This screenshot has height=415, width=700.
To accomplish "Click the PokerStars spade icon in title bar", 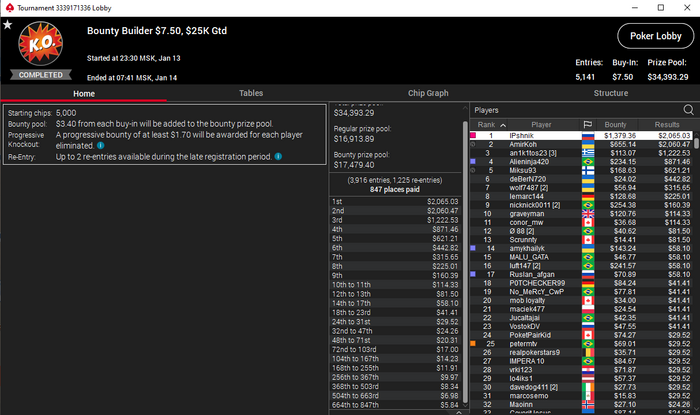I will click(9, 8).
